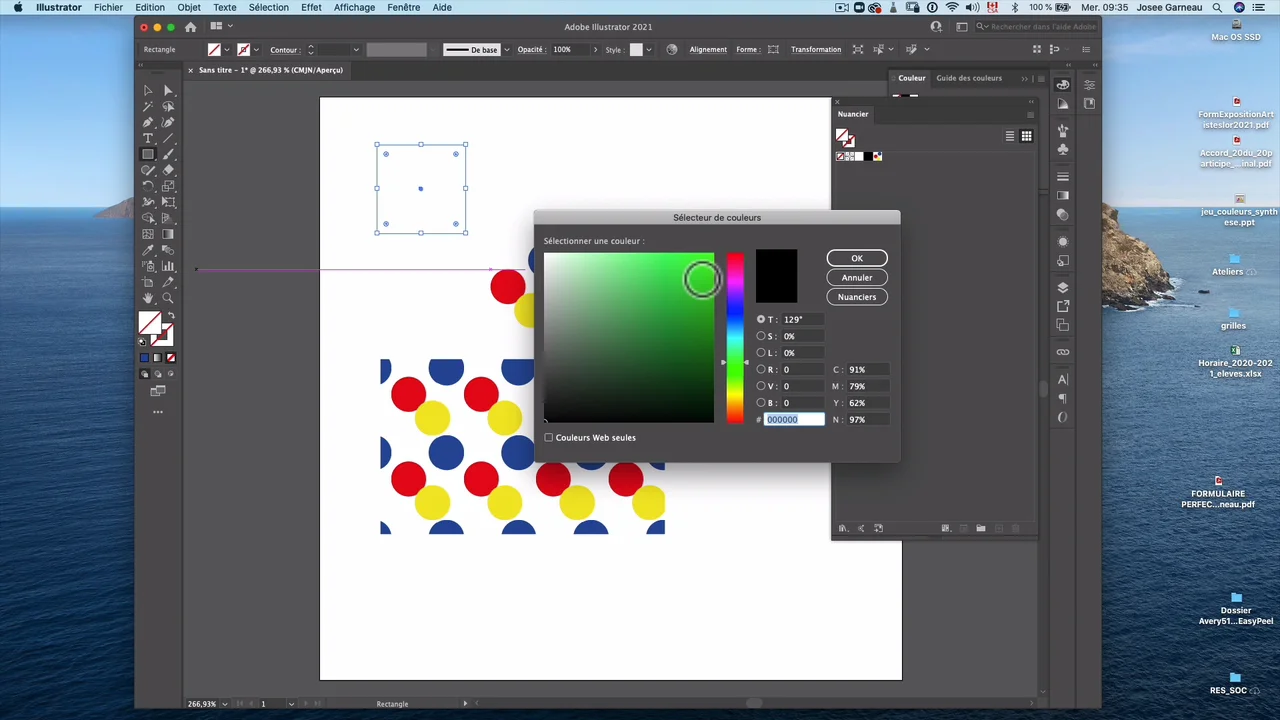Viewport: 1280px width, 720px height.
Task: Click the hex value field 000000
Action: pyautogui.click(x=794, y=420)
